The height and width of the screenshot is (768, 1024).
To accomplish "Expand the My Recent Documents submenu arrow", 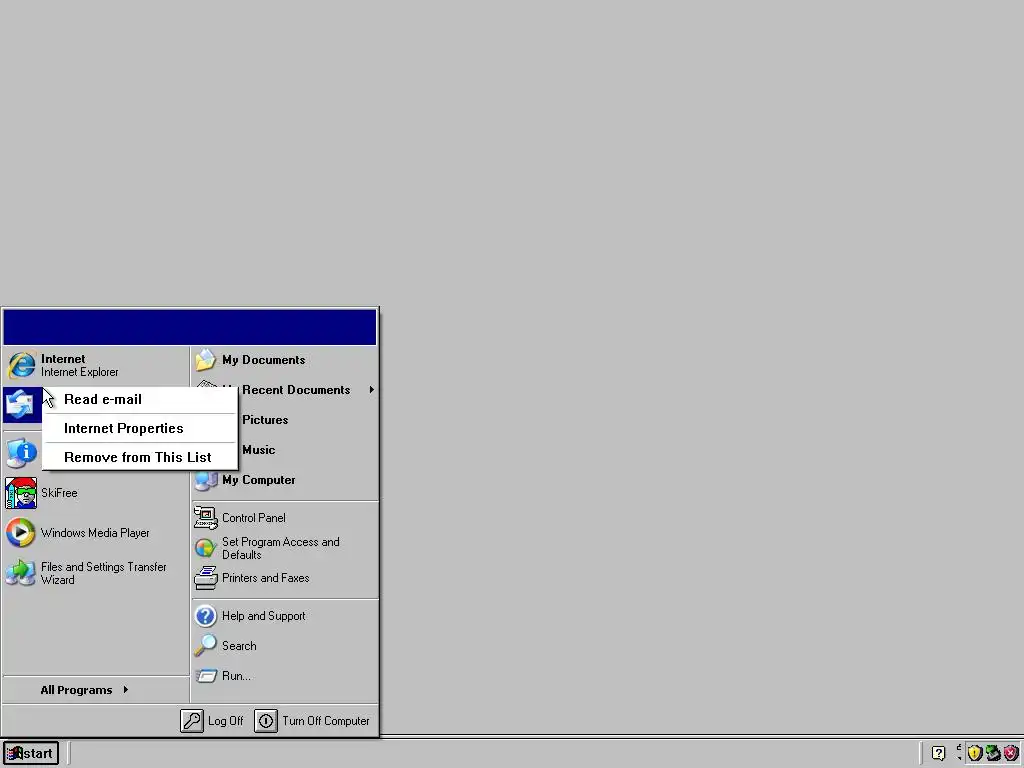I will point(372,390).
